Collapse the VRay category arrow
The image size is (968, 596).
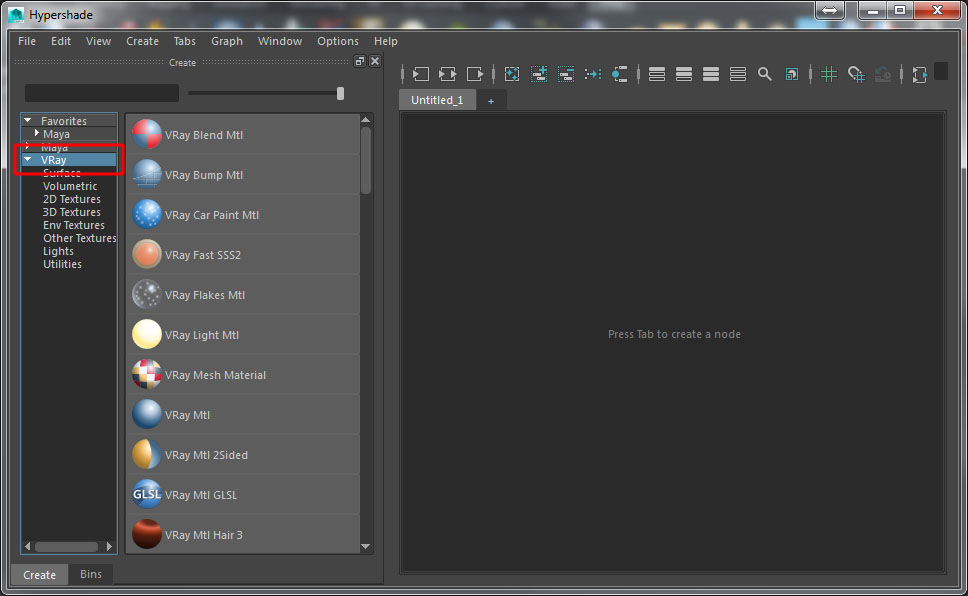(x=28, y=159)
